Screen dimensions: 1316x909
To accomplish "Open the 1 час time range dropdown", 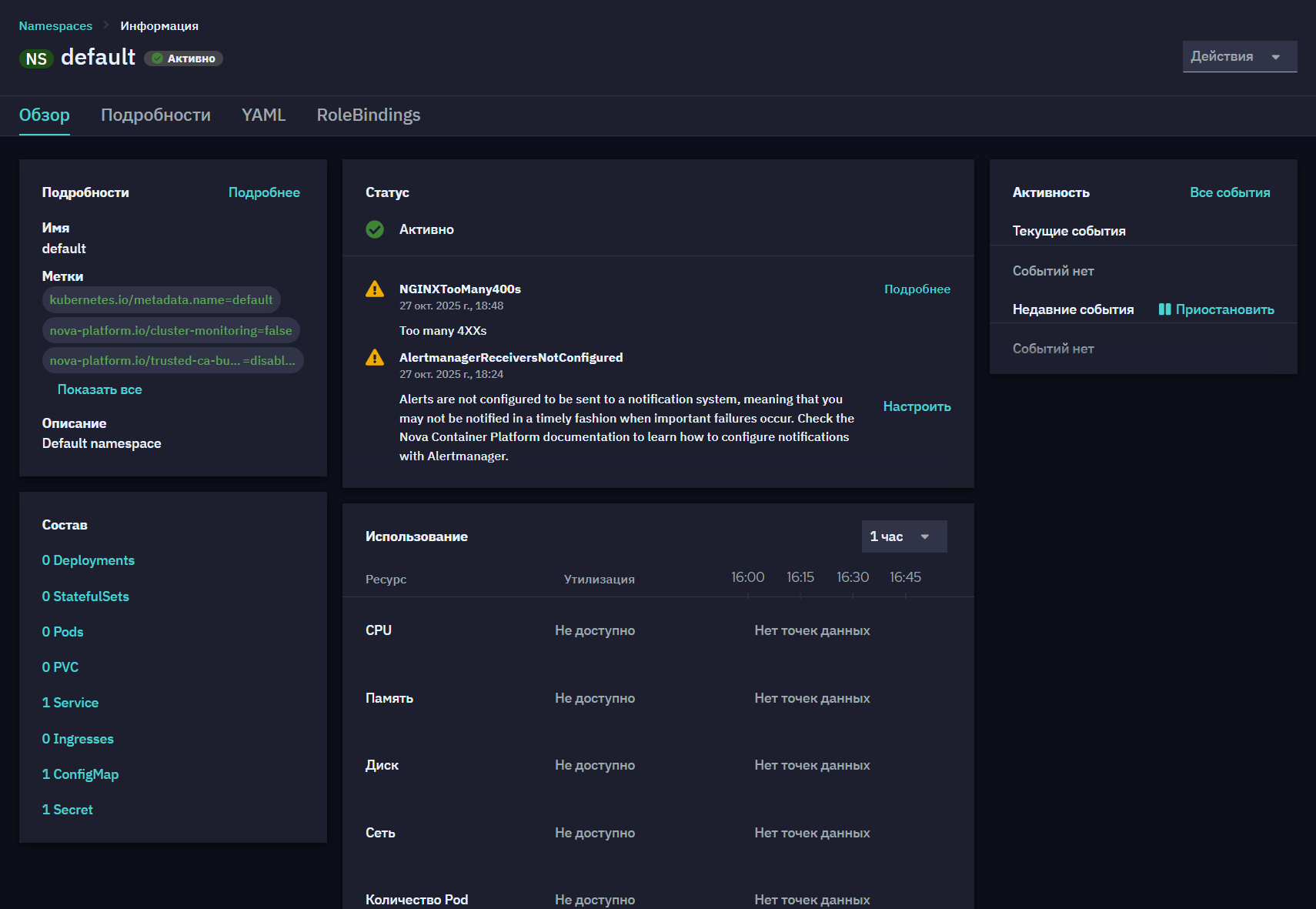I will pyautogui.click(x=904, y=536).
